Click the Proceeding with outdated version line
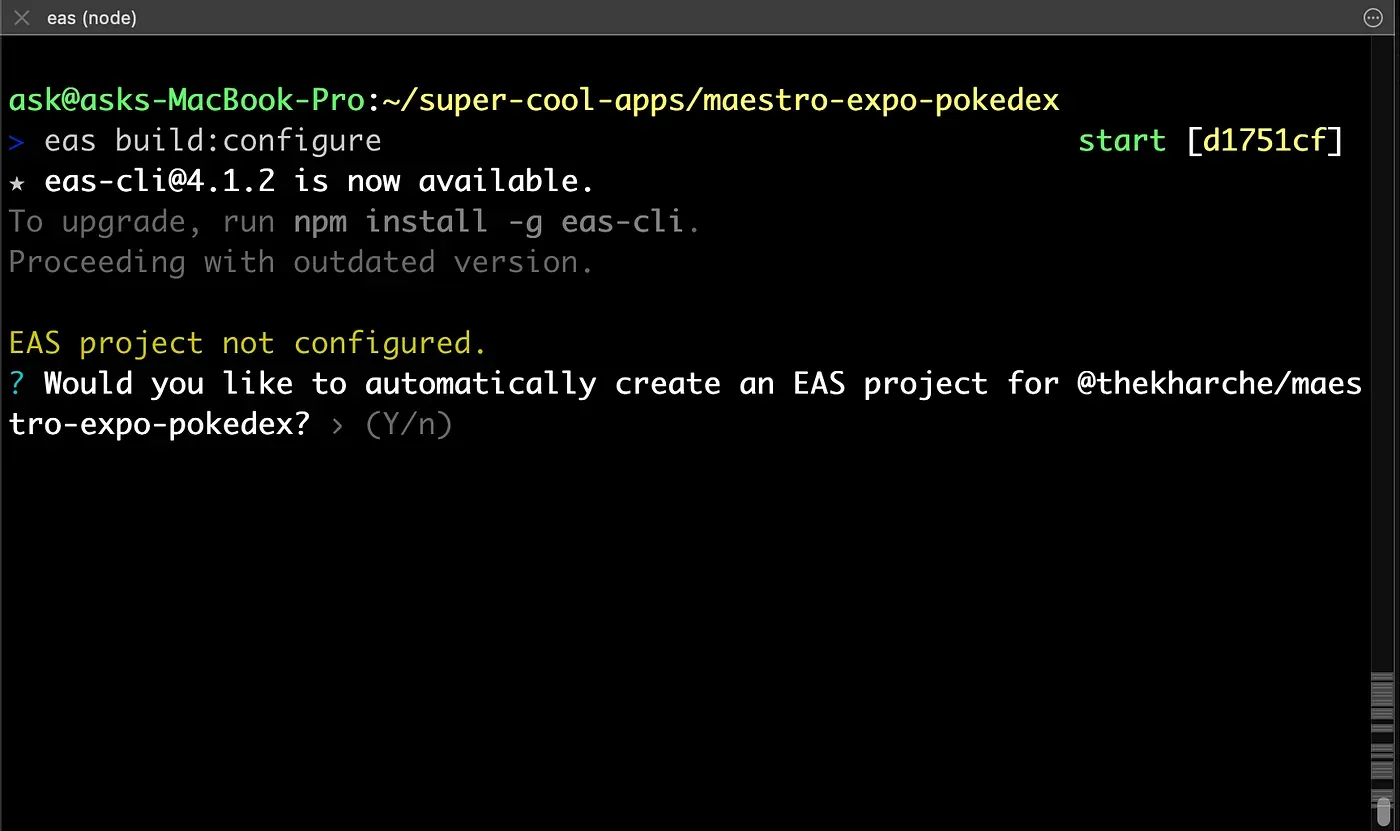Viewport: 1400px width, 831px height. tap(300, 263)
